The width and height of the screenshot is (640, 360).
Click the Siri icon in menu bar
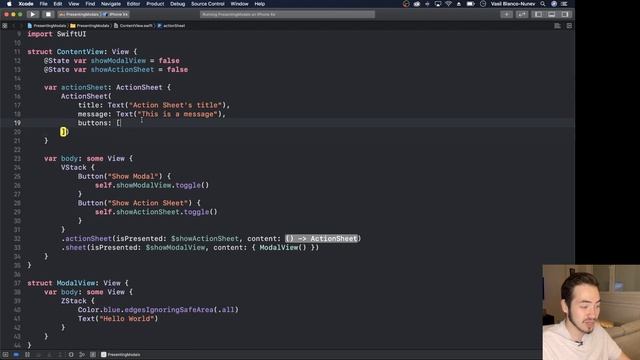pos(554,4)
